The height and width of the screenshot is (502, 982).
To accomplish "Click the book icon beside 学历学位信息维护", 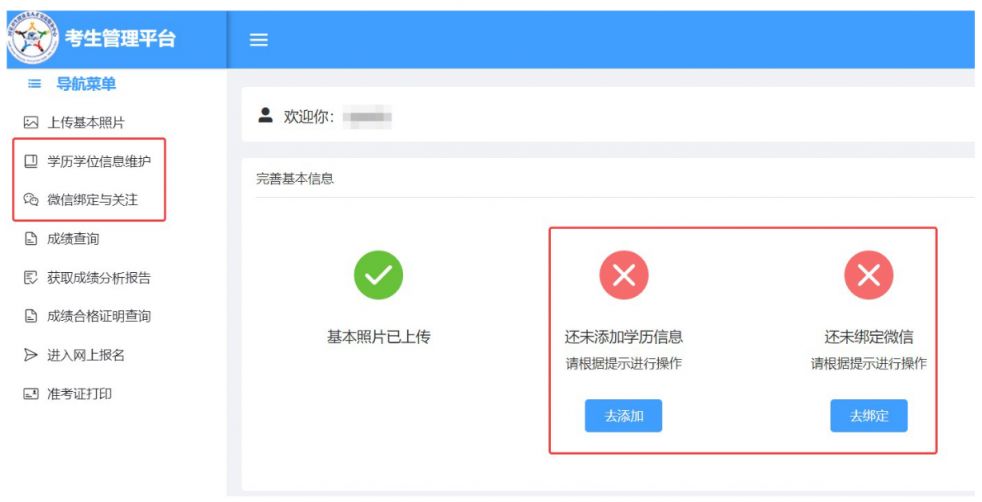I will (31, 161).
